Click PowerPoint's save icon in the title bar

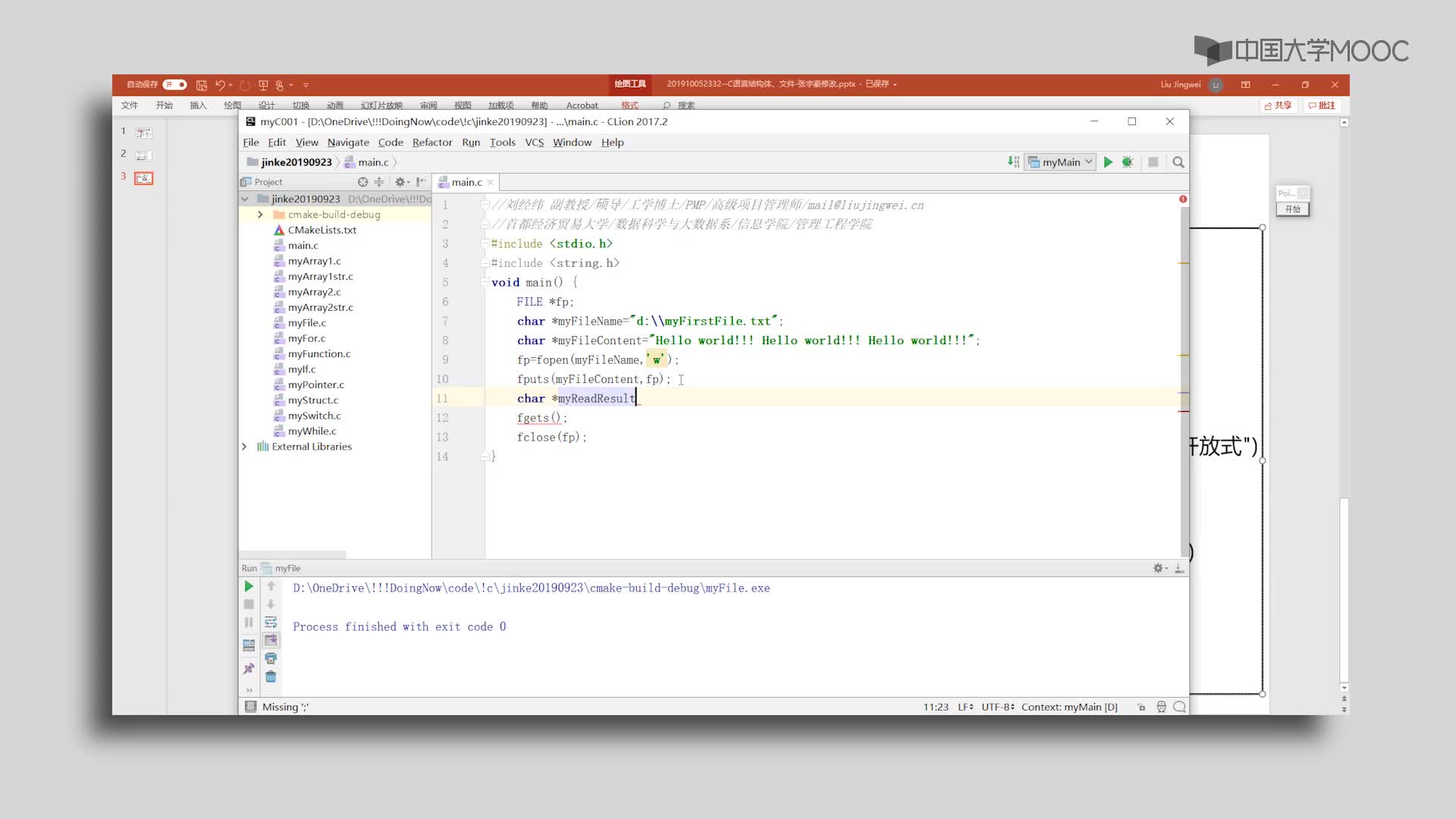coord(201,85)
